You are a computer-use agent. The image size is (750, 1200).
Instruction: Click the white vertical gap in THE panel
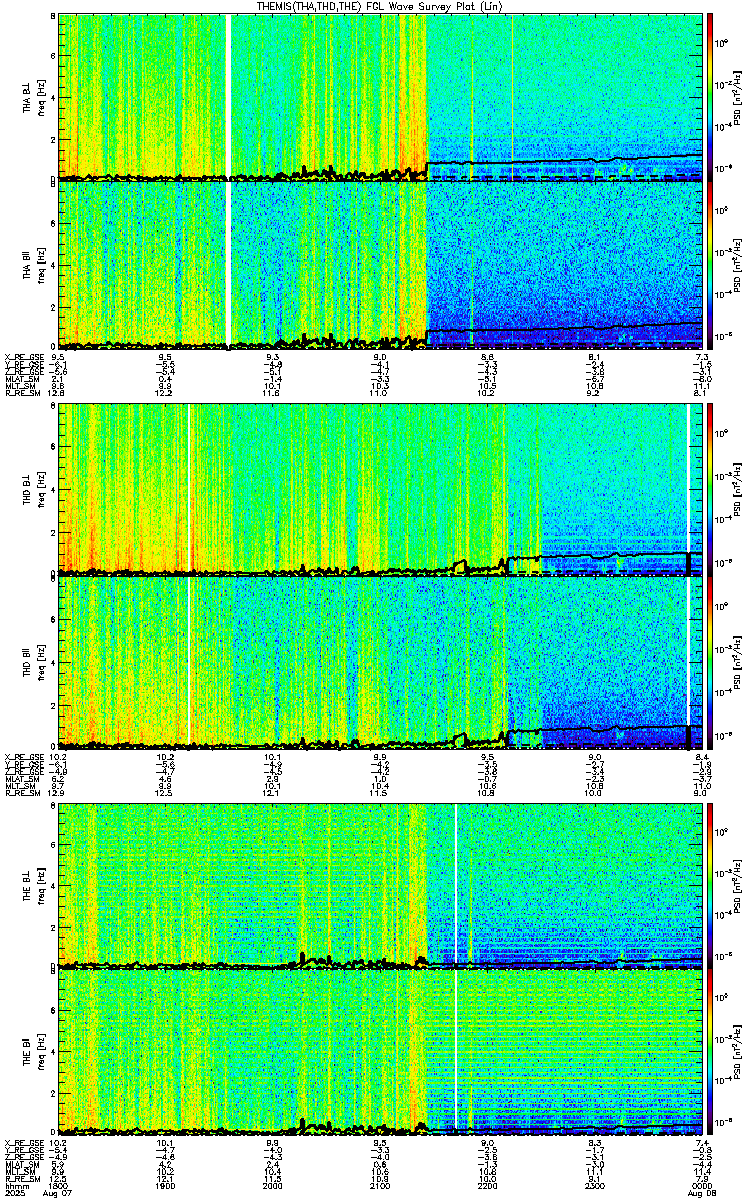click(456, 968)
